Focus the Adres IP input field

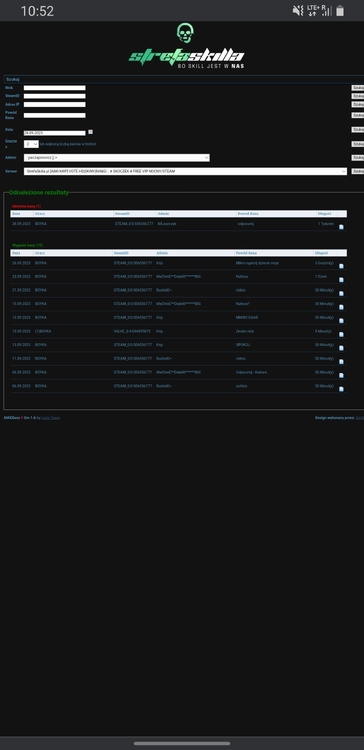point(55,104)
